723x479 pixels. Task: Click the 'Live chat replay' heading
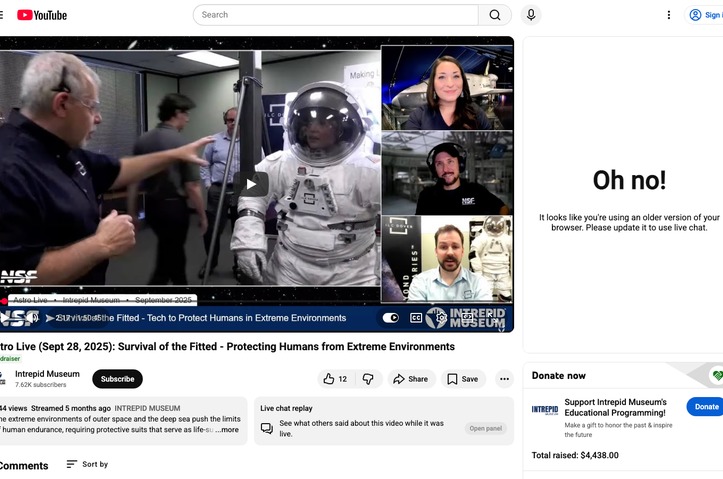(286, 408)
